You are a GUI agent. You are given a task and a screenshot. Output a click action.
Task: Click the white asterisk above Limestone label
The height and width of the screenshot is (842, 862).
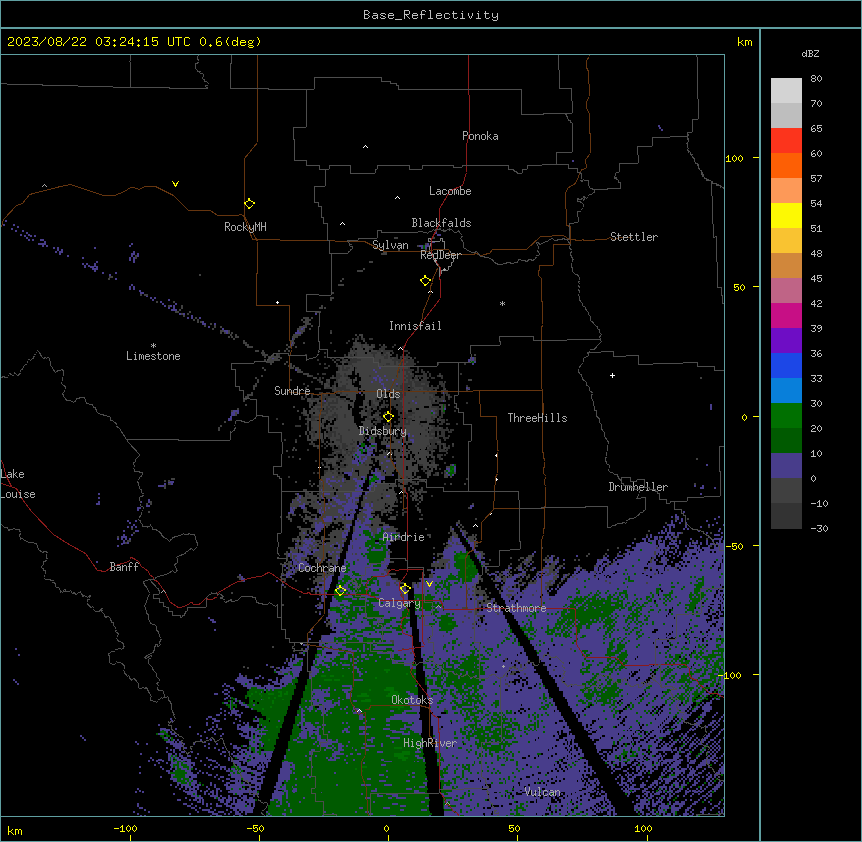point(153,346)
